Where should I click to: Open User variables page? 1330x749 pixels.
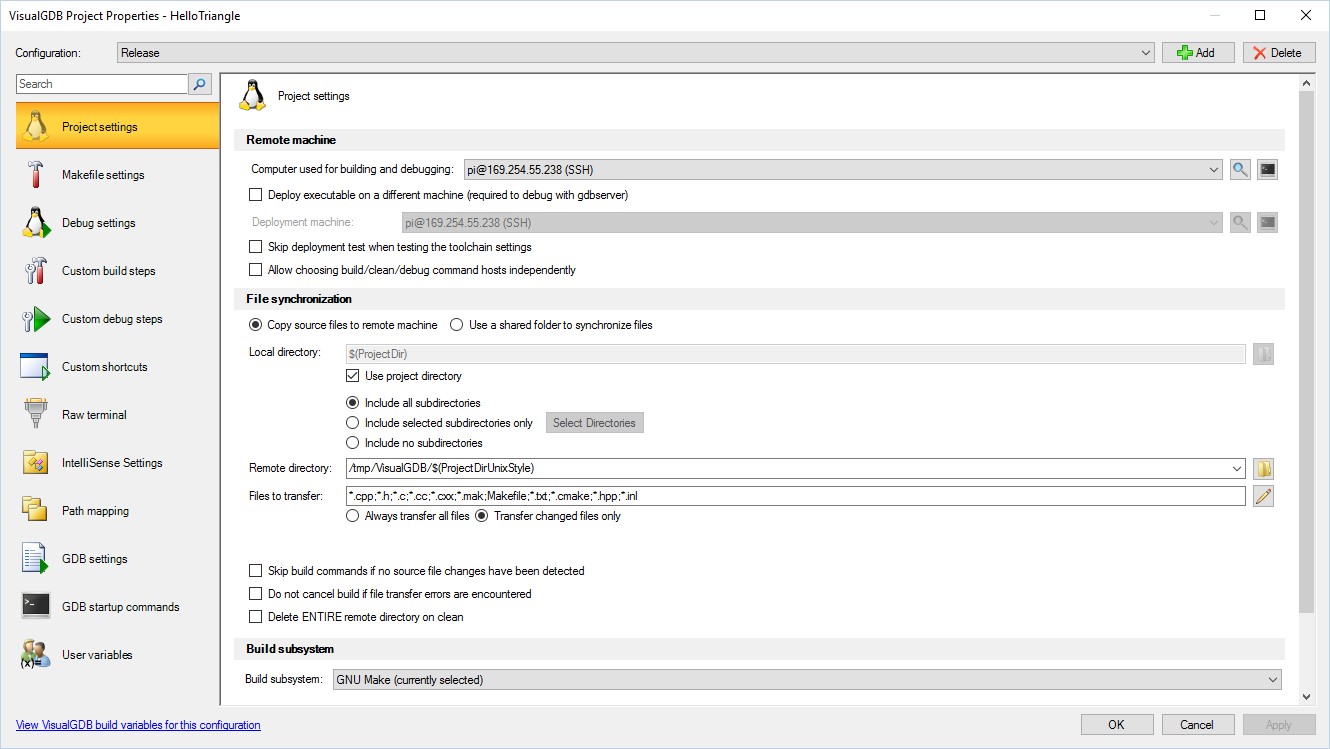coord(118,655)
